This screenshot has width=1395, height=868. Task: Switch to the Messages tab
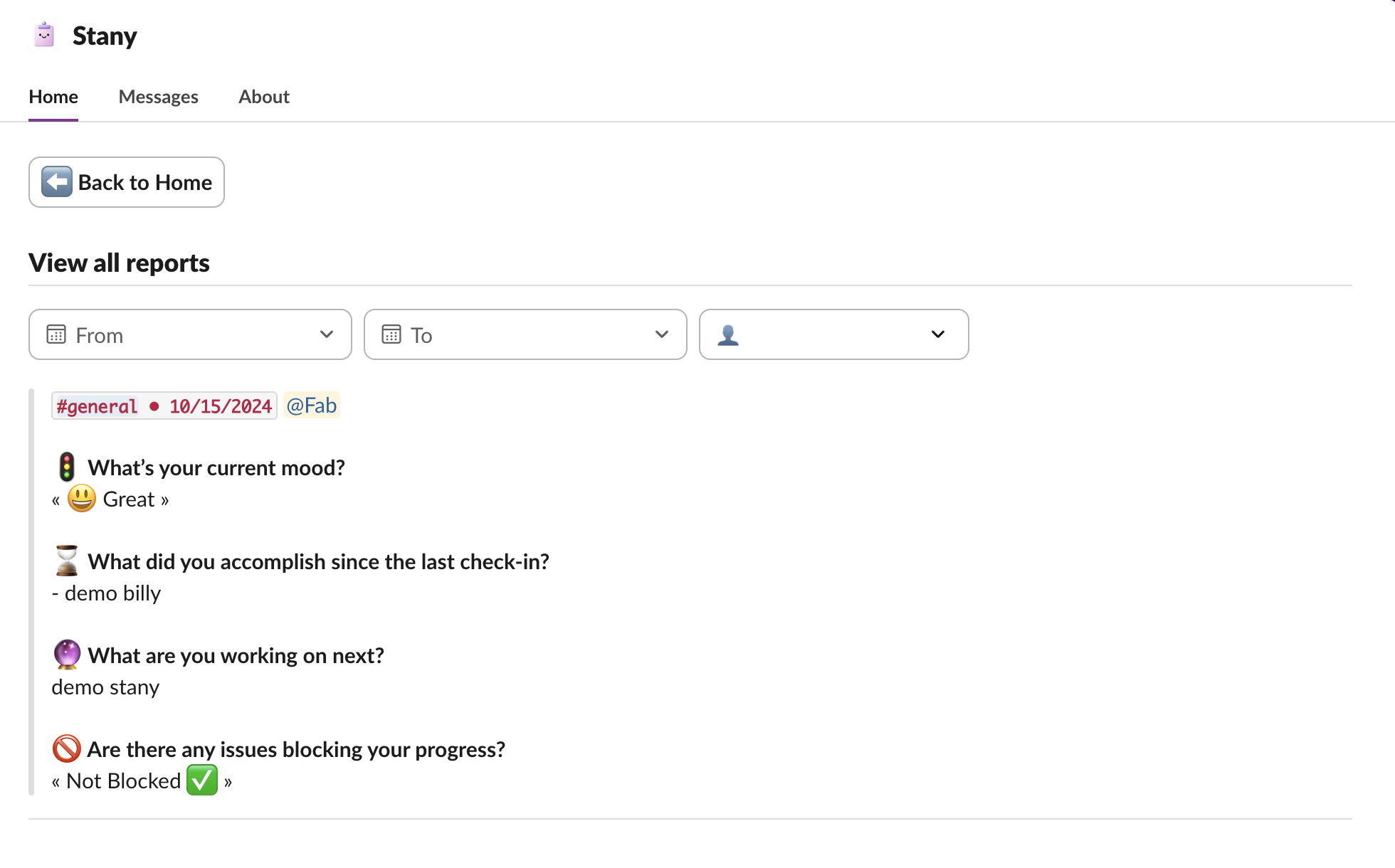click(x=158, y=97)
